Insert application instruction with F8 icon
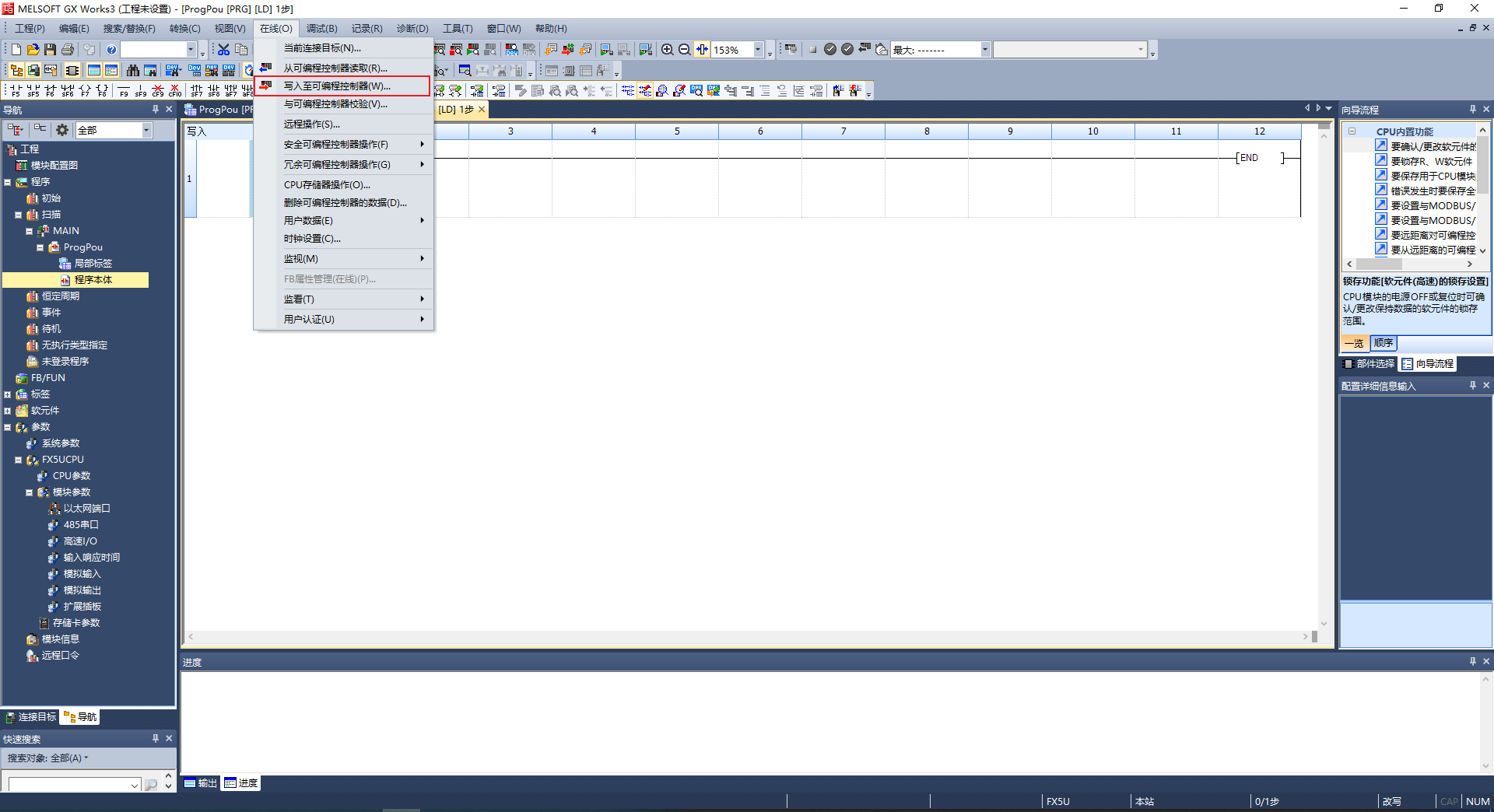Image resolution: width=1494 pixels, height=812 pixels. click(x=102, y=91)
